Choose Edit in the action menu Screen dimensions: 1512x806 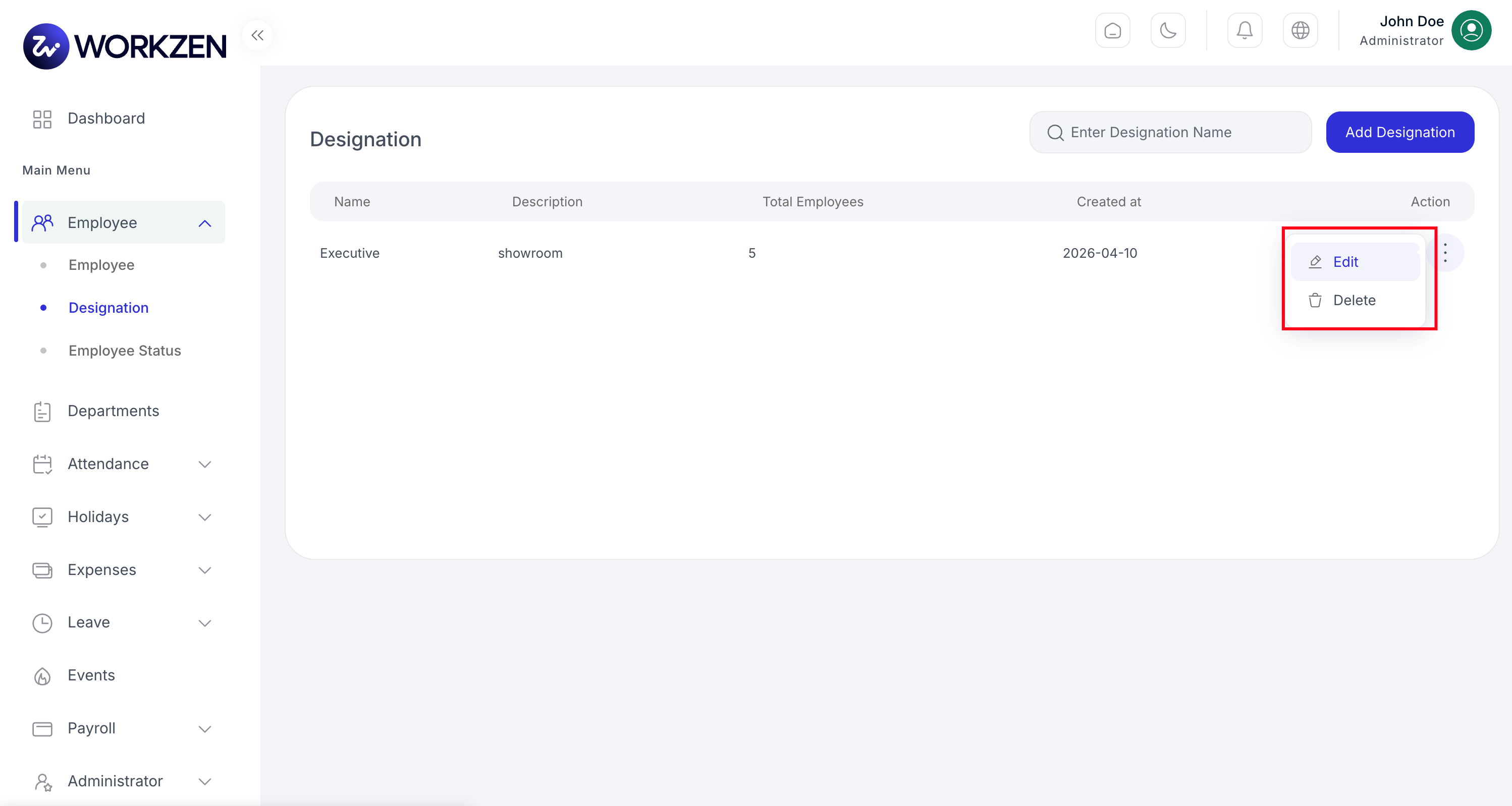coord(1355,262)
